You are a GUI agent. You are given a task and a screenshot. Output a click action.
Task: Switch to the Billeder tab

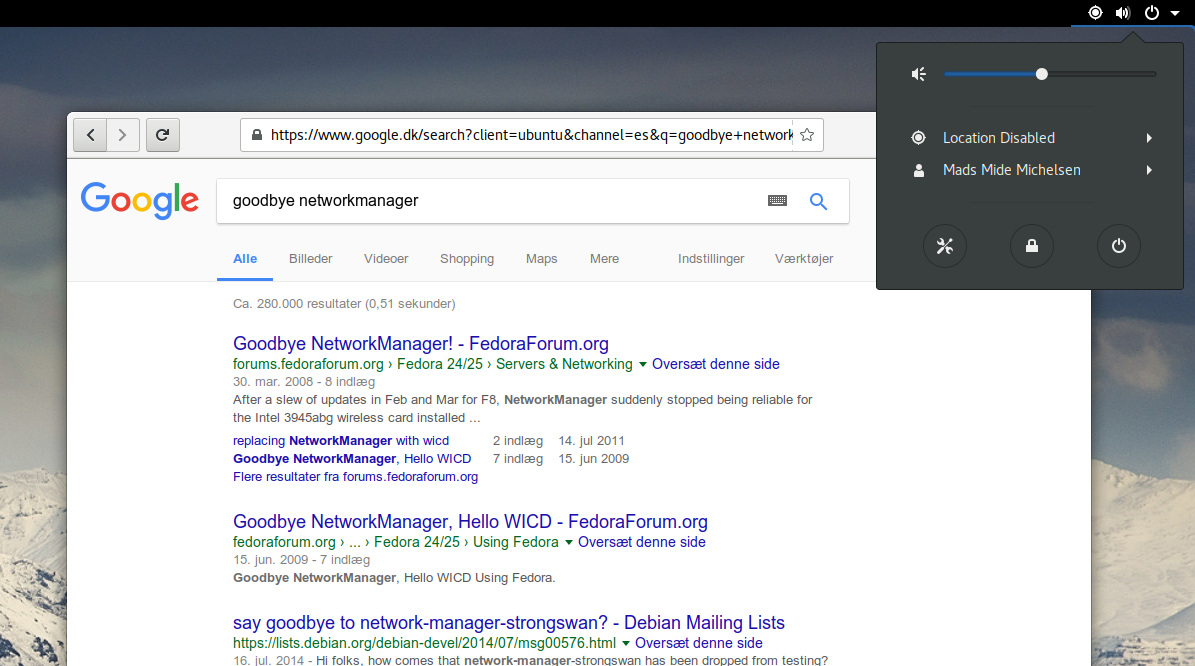(310, 259)
